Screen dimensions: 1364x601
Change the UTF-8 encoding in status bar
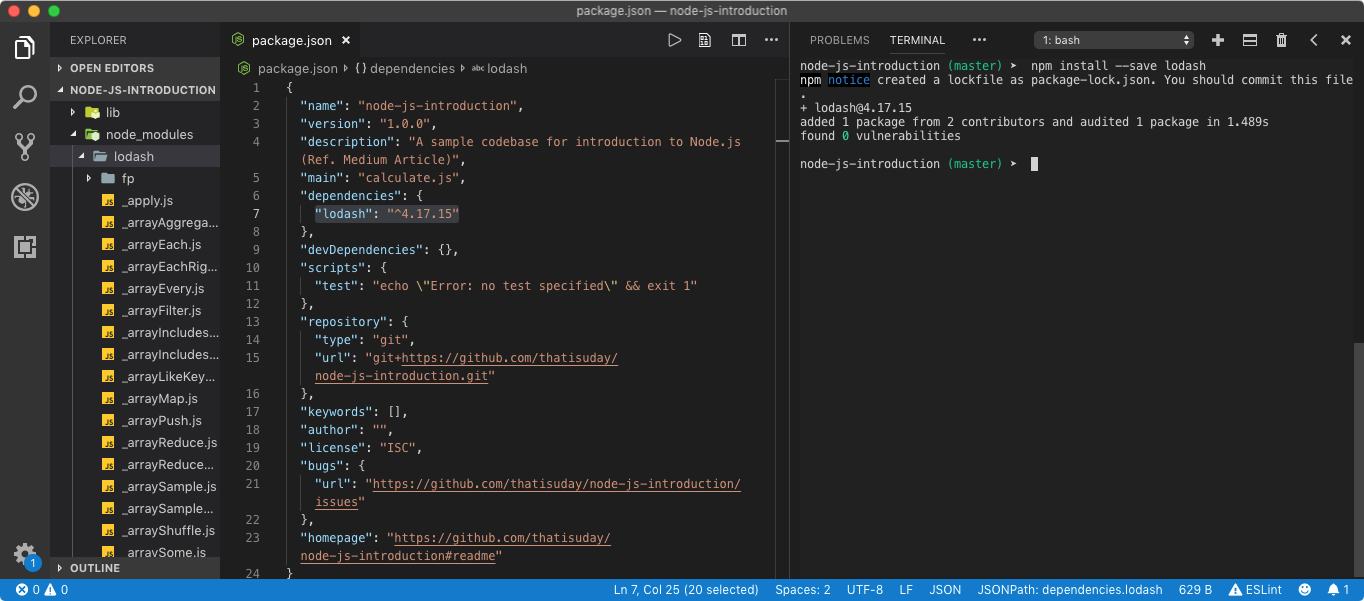click(865, 590)
